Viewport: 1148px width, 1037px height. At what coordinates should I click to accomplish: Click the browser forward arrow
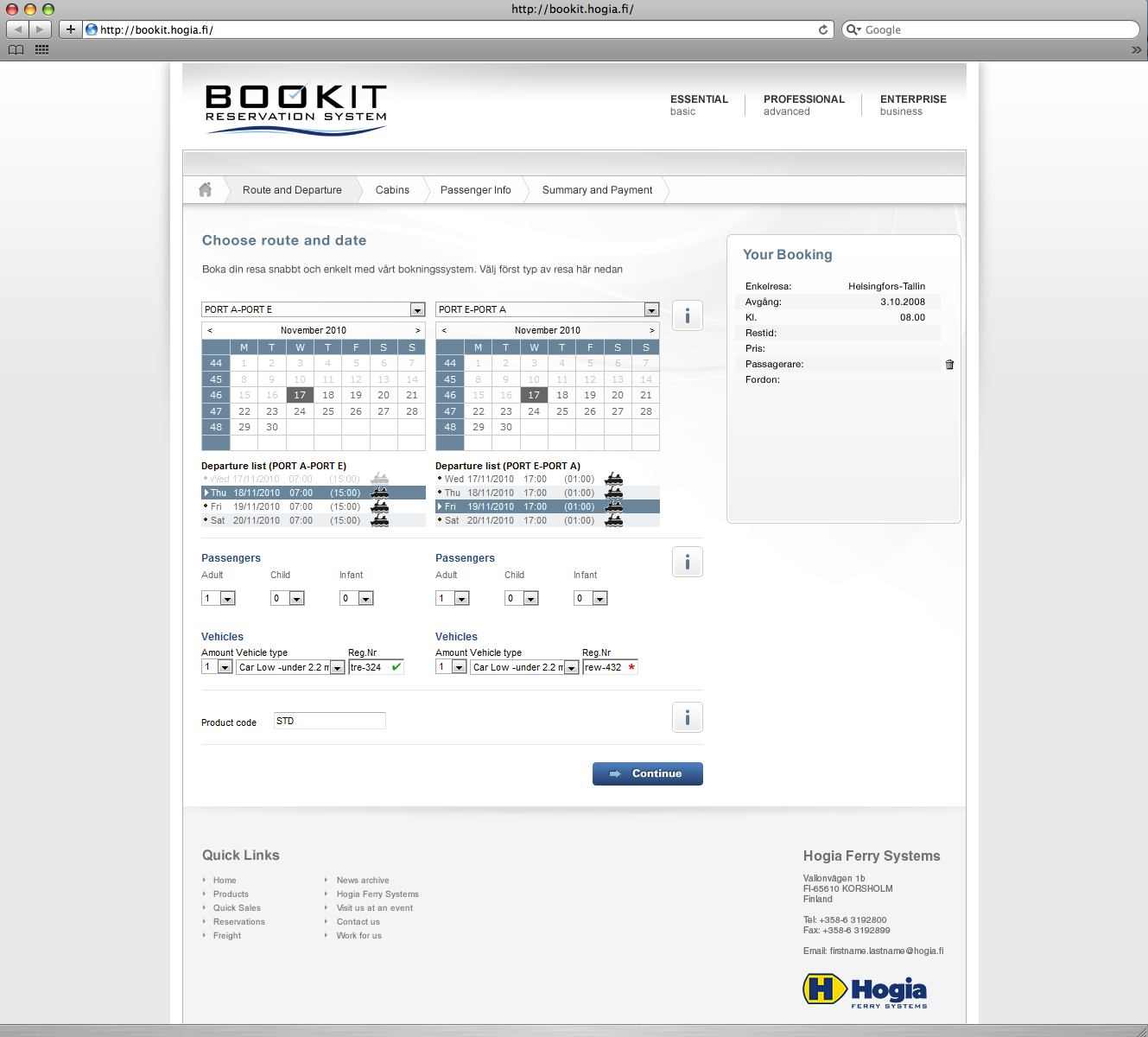pos(41,29)
